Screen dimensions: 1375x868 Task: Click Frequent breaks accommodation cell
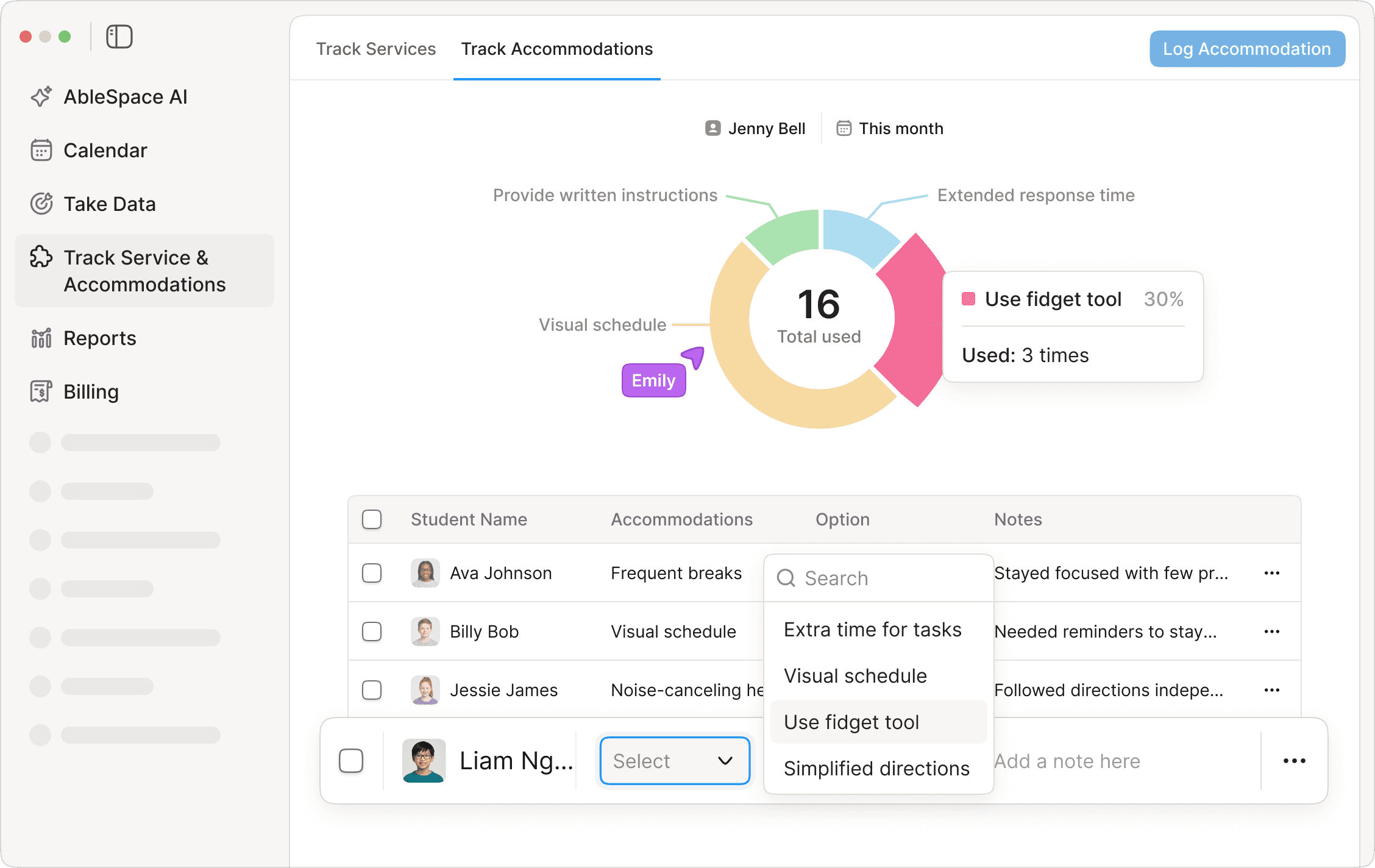pos(676,573)
